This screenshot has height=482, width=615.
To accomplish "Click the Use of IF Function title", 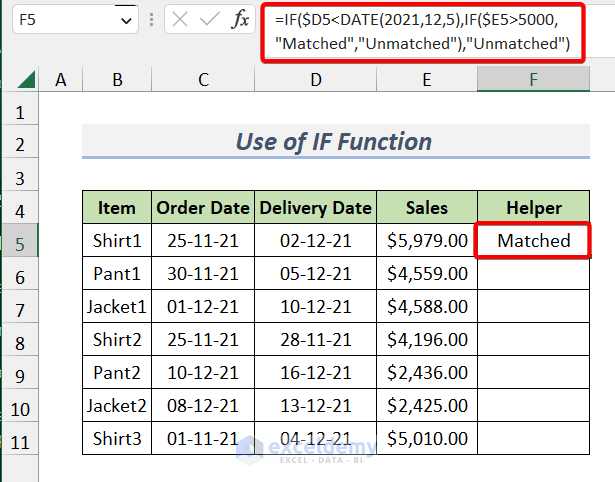I will pyautogui.click(x=334, y=142).
